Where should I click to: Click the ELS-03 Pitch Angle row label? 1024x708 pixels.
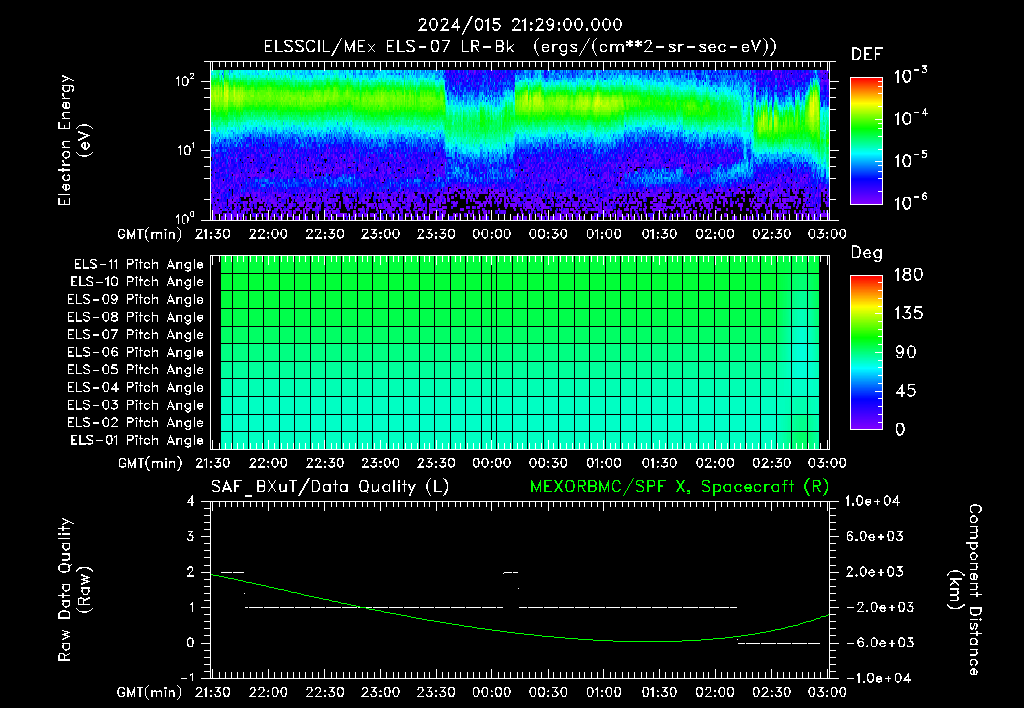(x=135, y=405)
